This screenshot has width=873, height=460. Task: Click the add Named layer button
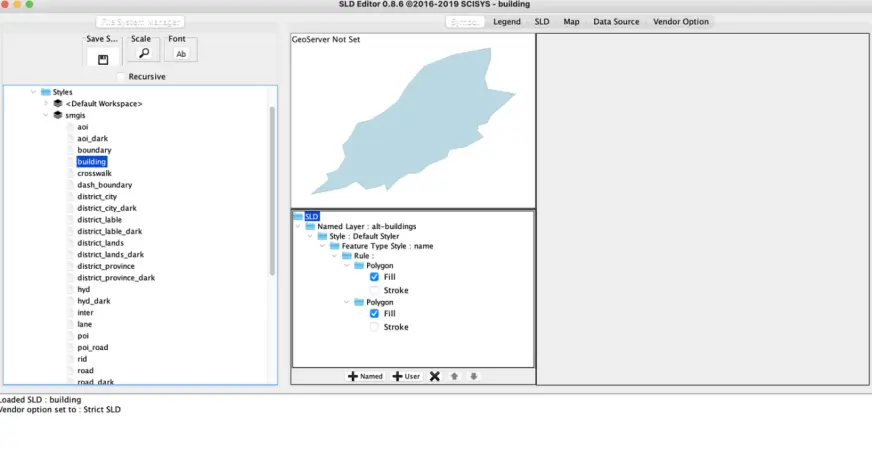tap(365, 376)
